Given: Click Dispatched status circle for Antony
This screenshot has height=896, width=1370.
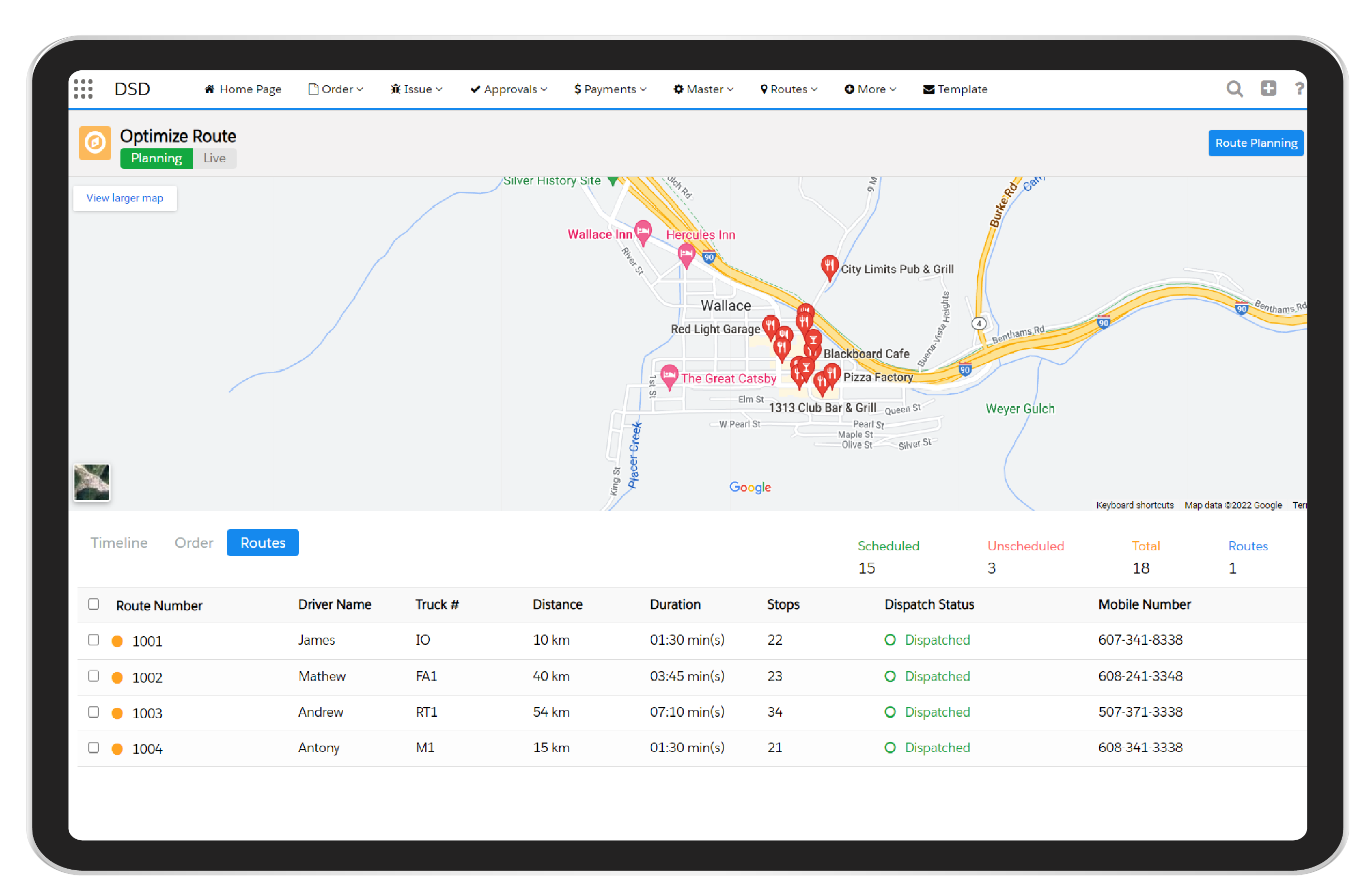Looking at the screenshot, I should [890, 747].
